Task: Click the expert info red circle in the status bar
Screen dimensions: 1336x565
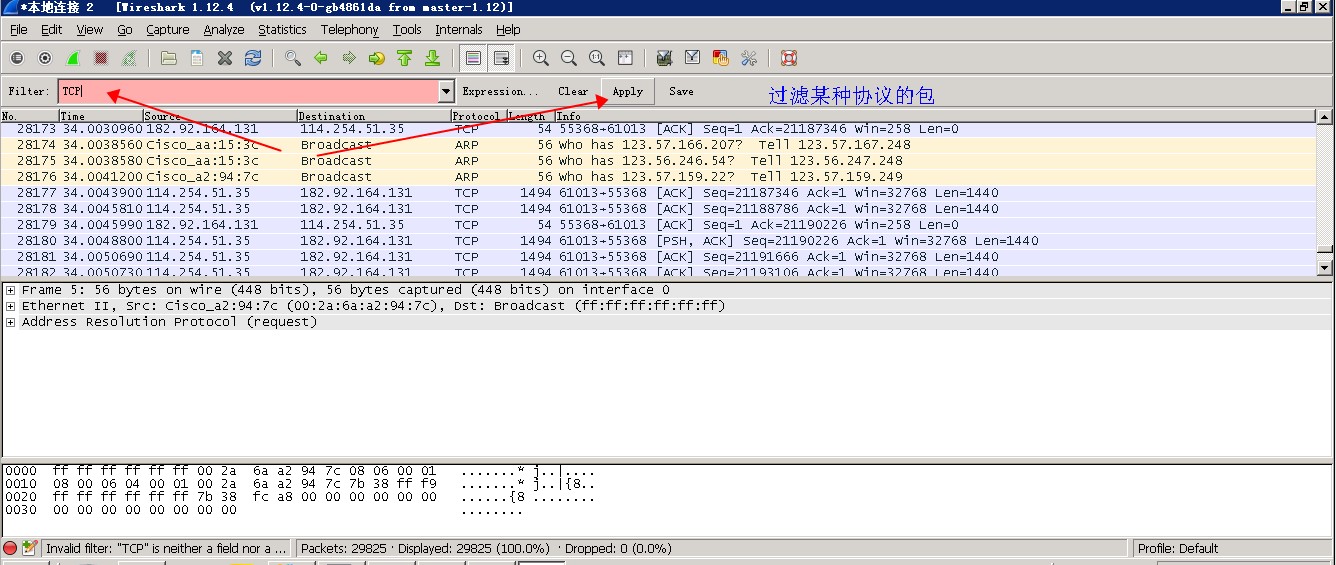Action: point(11,548)
